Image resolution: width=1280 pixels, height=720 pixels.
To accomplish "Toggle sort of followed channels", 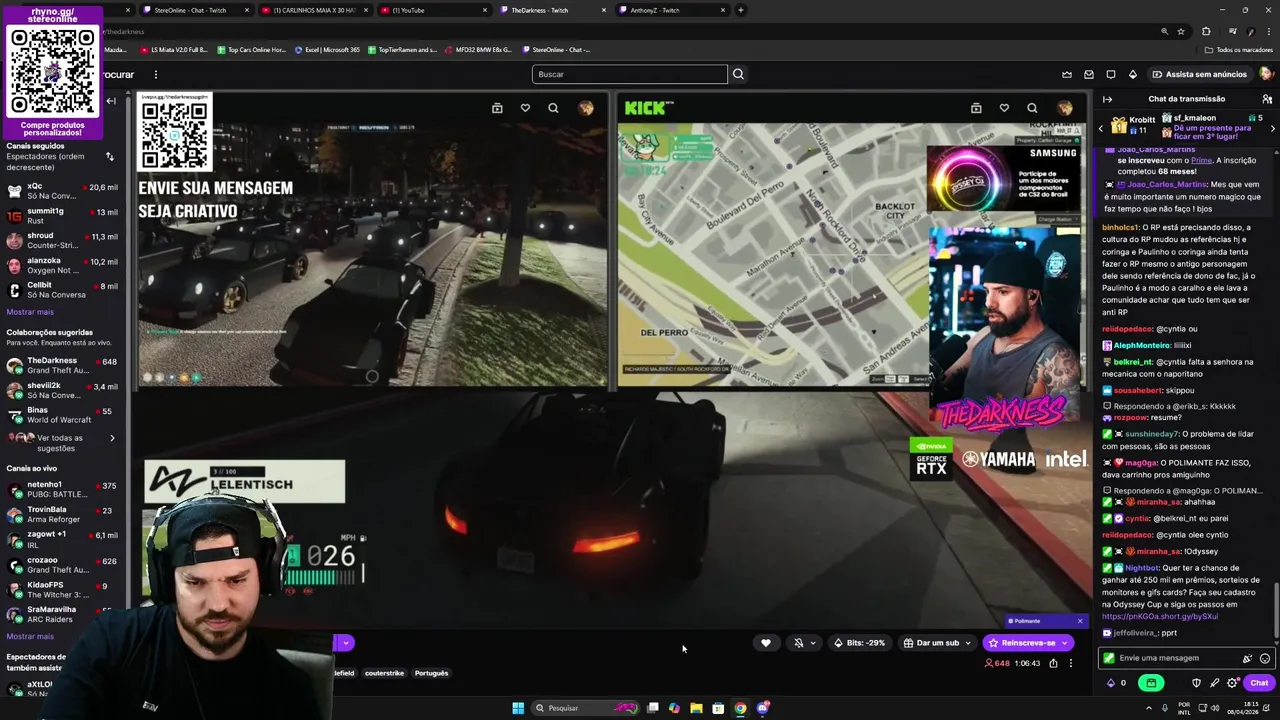I will (110, 156).
